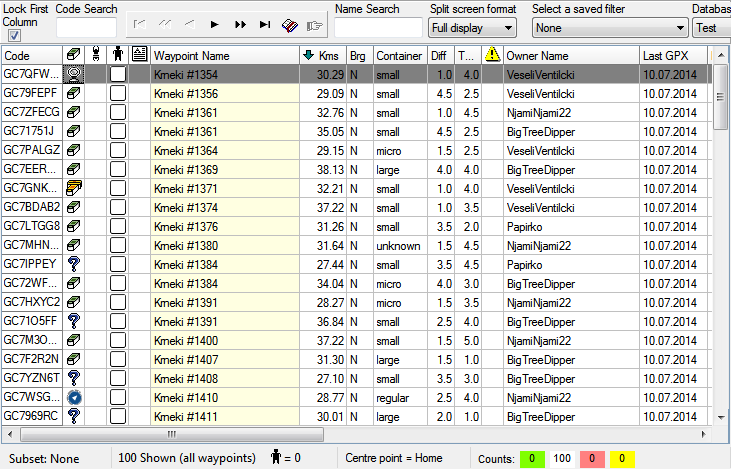Sort by the Kms column header

323,55
